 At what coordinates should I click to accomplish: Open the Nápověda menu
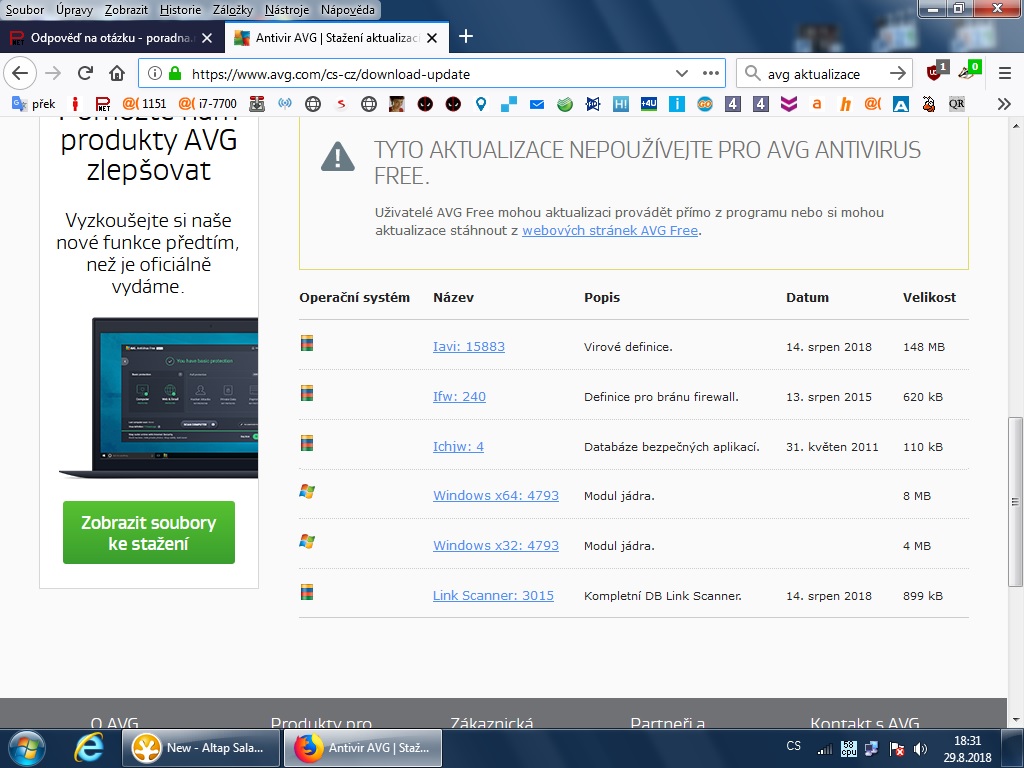[x=347, y=10]
